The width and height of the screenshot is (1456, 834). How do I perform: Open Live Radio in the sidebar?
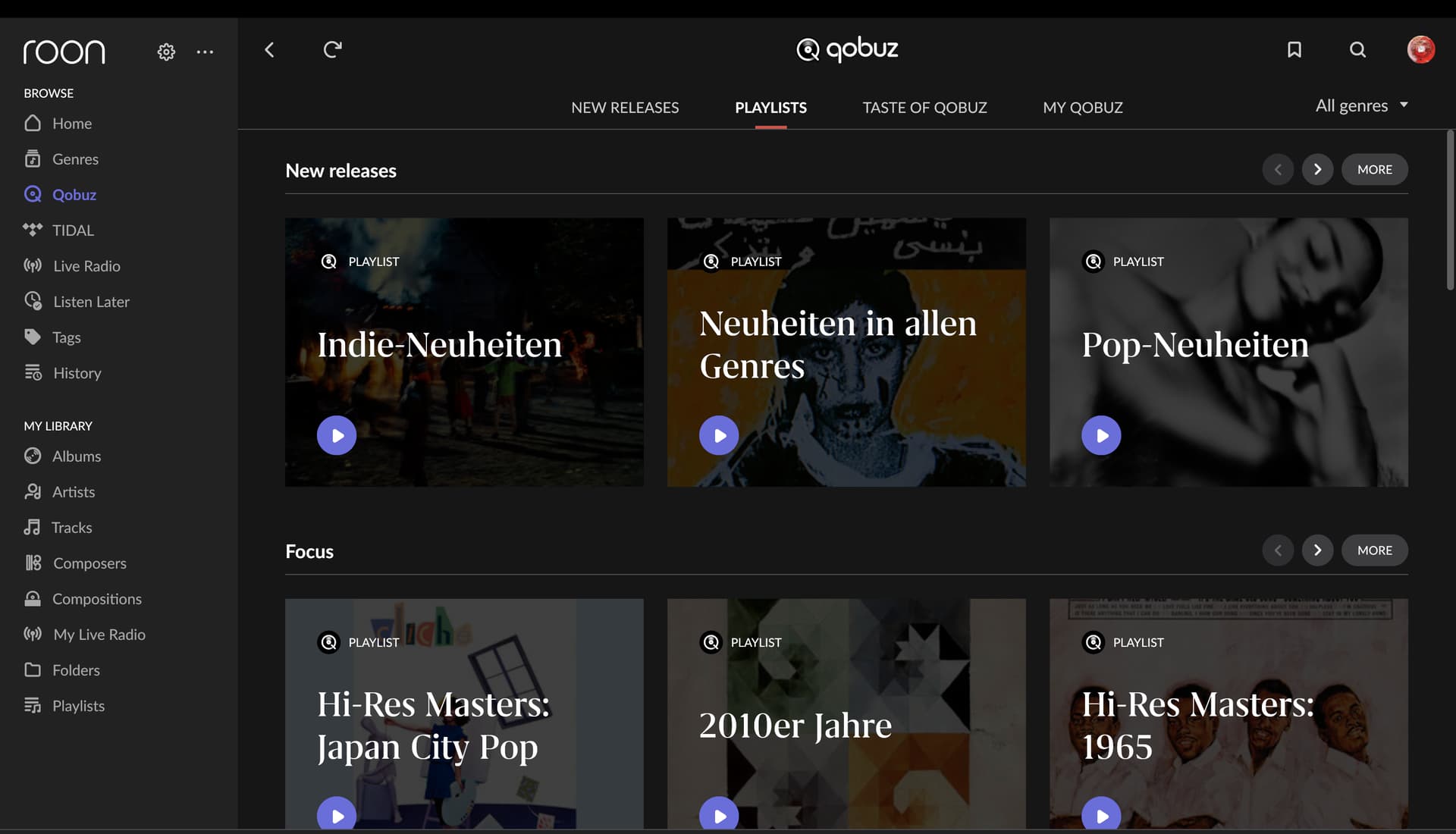(86, 266)
